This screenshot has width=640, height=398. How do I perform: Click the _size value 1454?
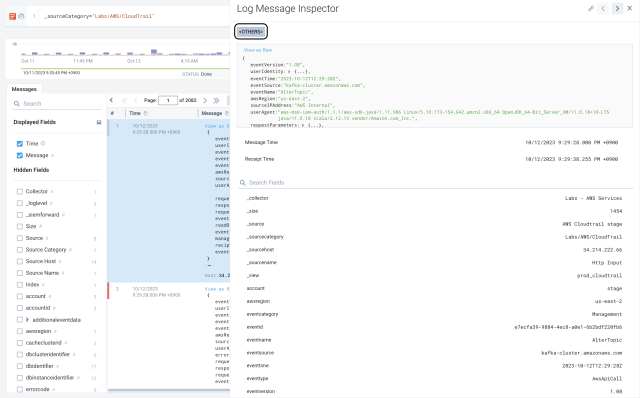pyautogui.click(x=616, y=211)
